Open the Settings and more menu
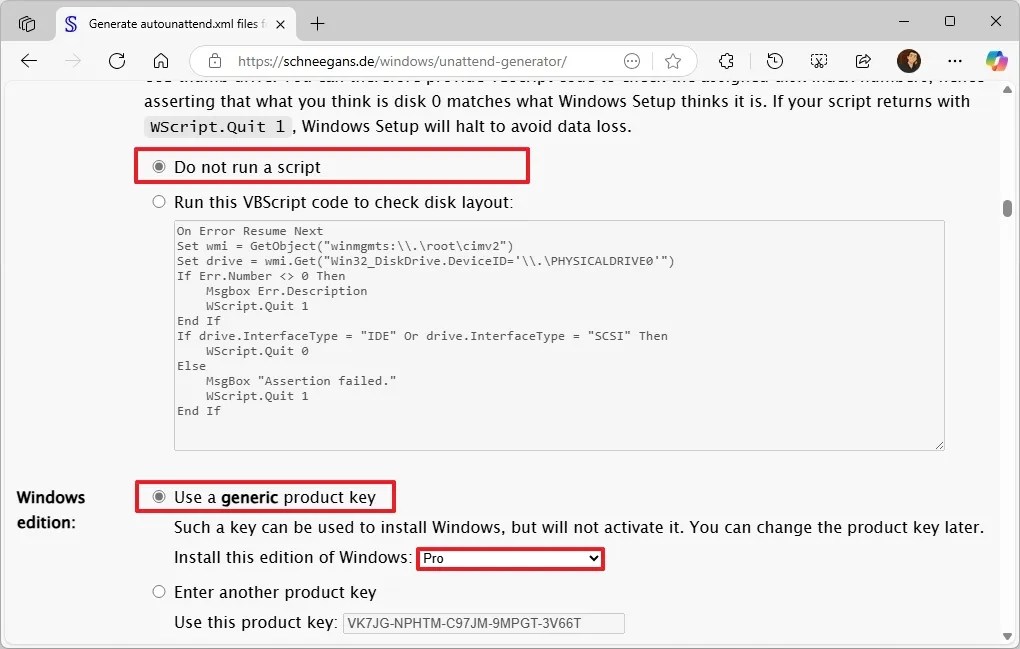The image size is (1020, 649). pos(955,61)
